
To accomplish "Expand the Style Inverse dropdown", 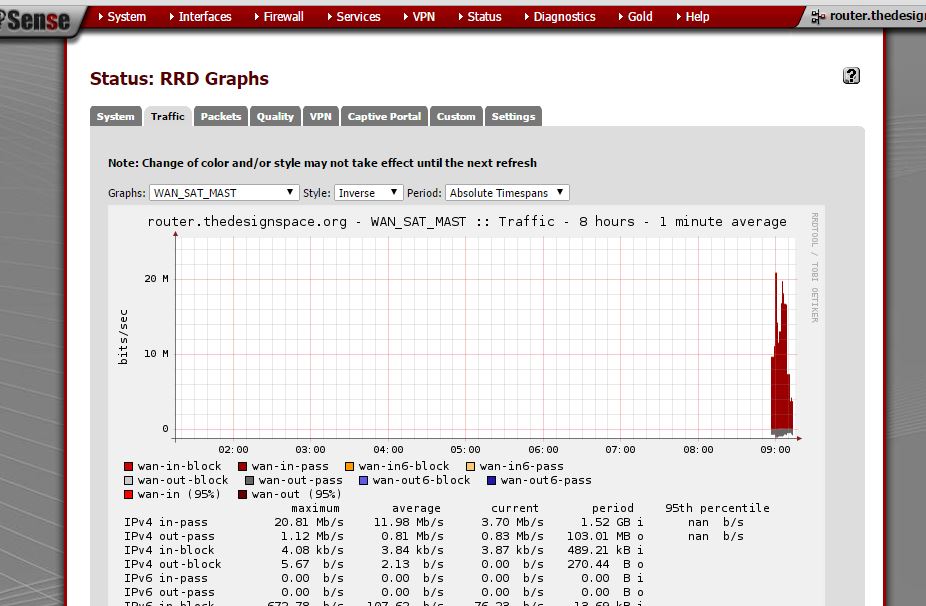I will click(368, 193).
